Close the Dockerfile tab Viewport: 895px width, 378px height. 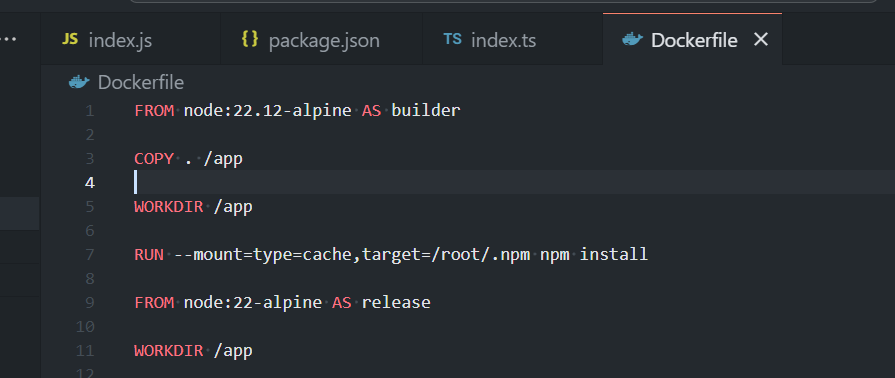click(761, 39)
